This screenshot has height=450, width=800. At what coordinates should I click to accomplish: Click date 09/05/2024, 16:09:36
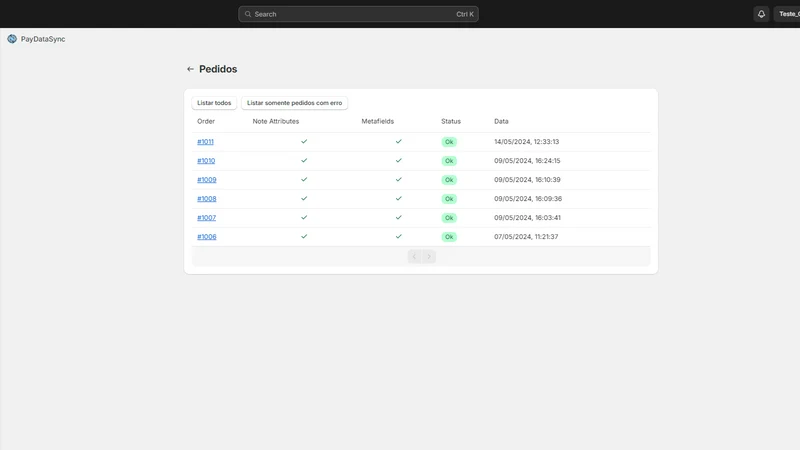(528, 198)
